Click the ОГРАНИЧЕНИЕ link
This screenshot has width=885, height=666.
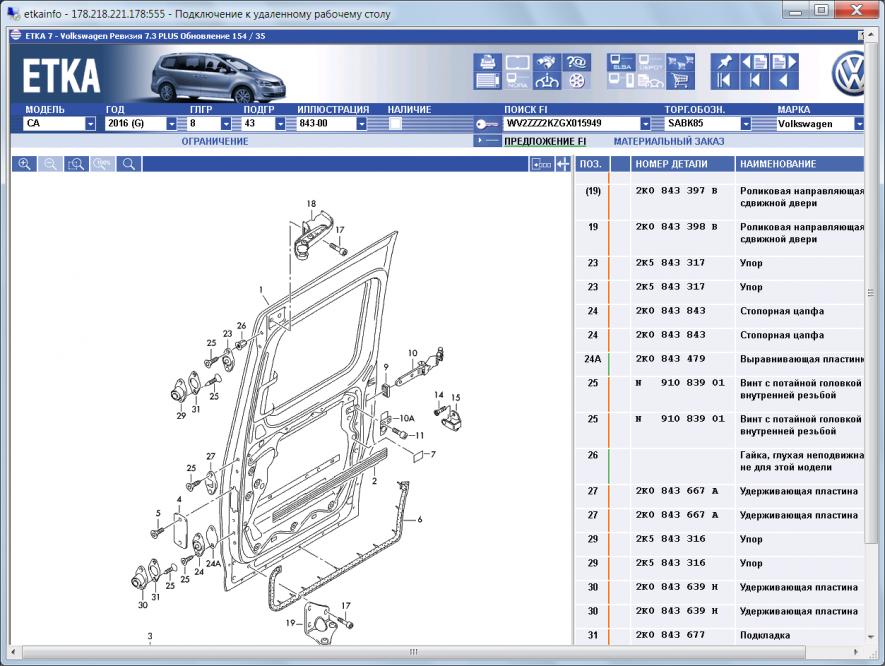(215, 142)
